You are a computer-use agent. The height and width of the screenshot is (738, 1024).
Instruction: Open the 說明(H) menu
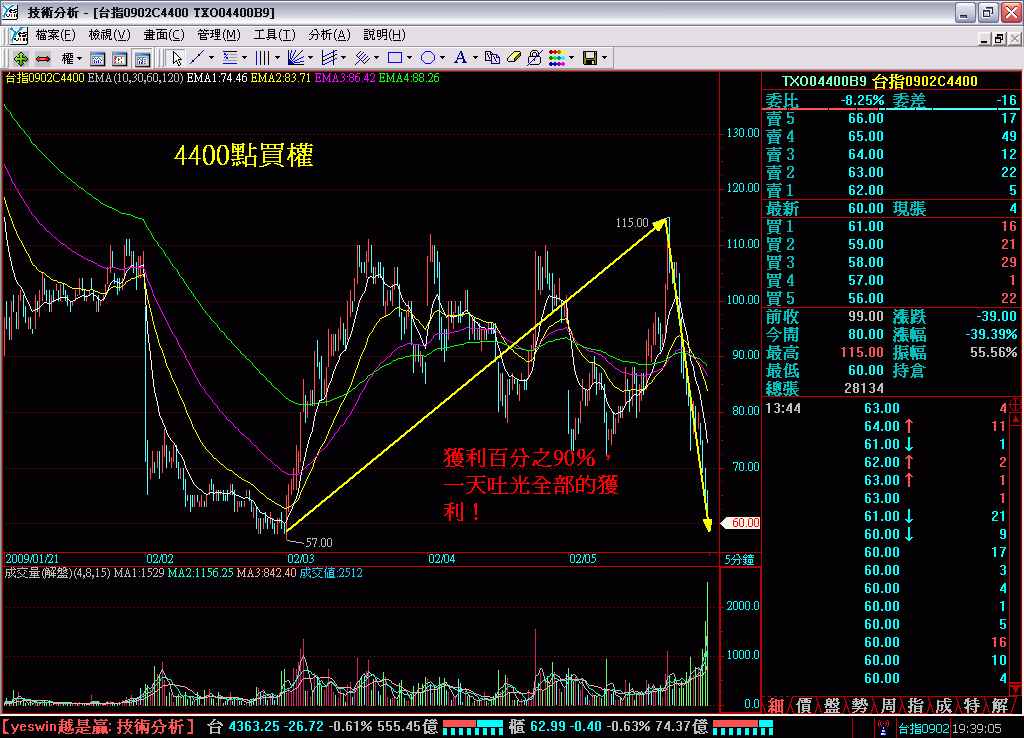(384, 35)
